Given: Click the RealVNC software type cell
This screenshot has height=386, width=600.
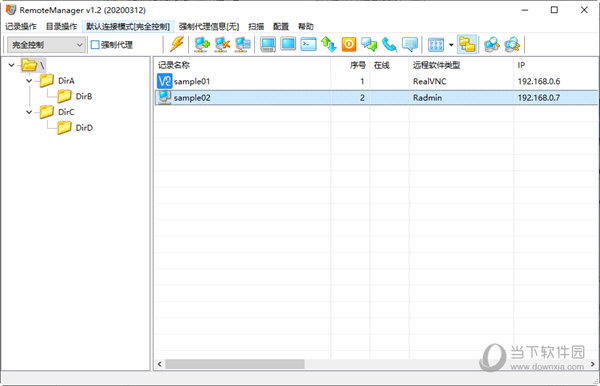Looking at the screenshot, I should pos(430,81).
